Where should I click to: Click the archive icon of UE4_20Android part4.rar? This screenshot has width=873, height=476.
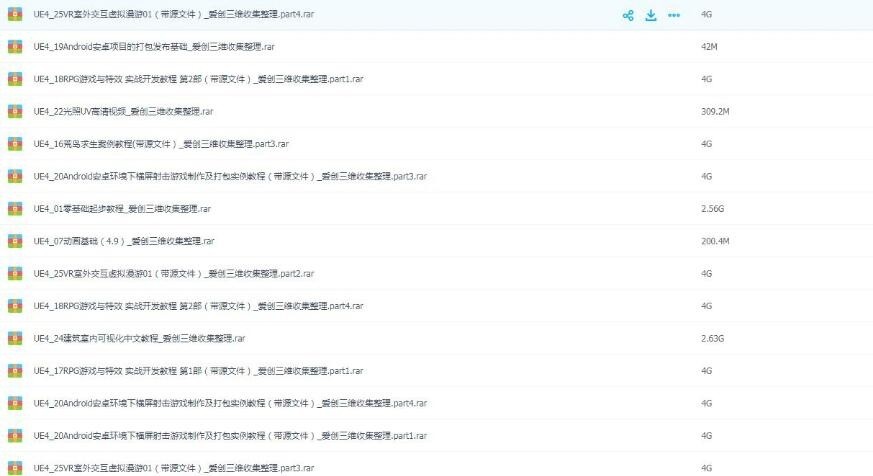tap(15, 403)
